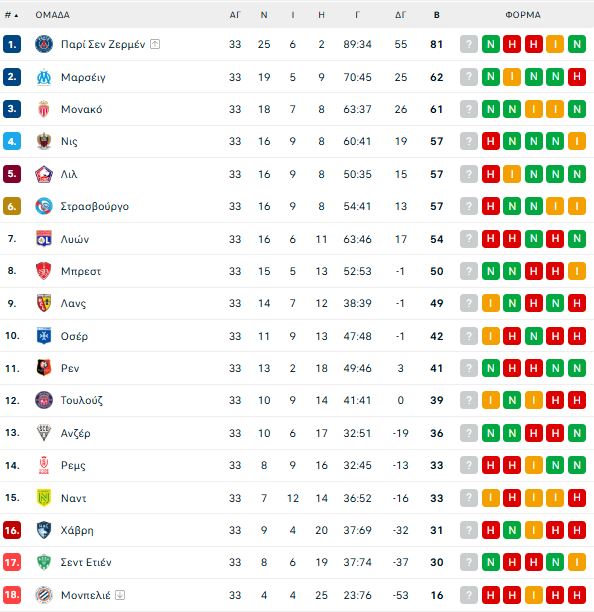Open the Τουλούζ team page link
The image size is (594, 612).
[x=82, y=400]
